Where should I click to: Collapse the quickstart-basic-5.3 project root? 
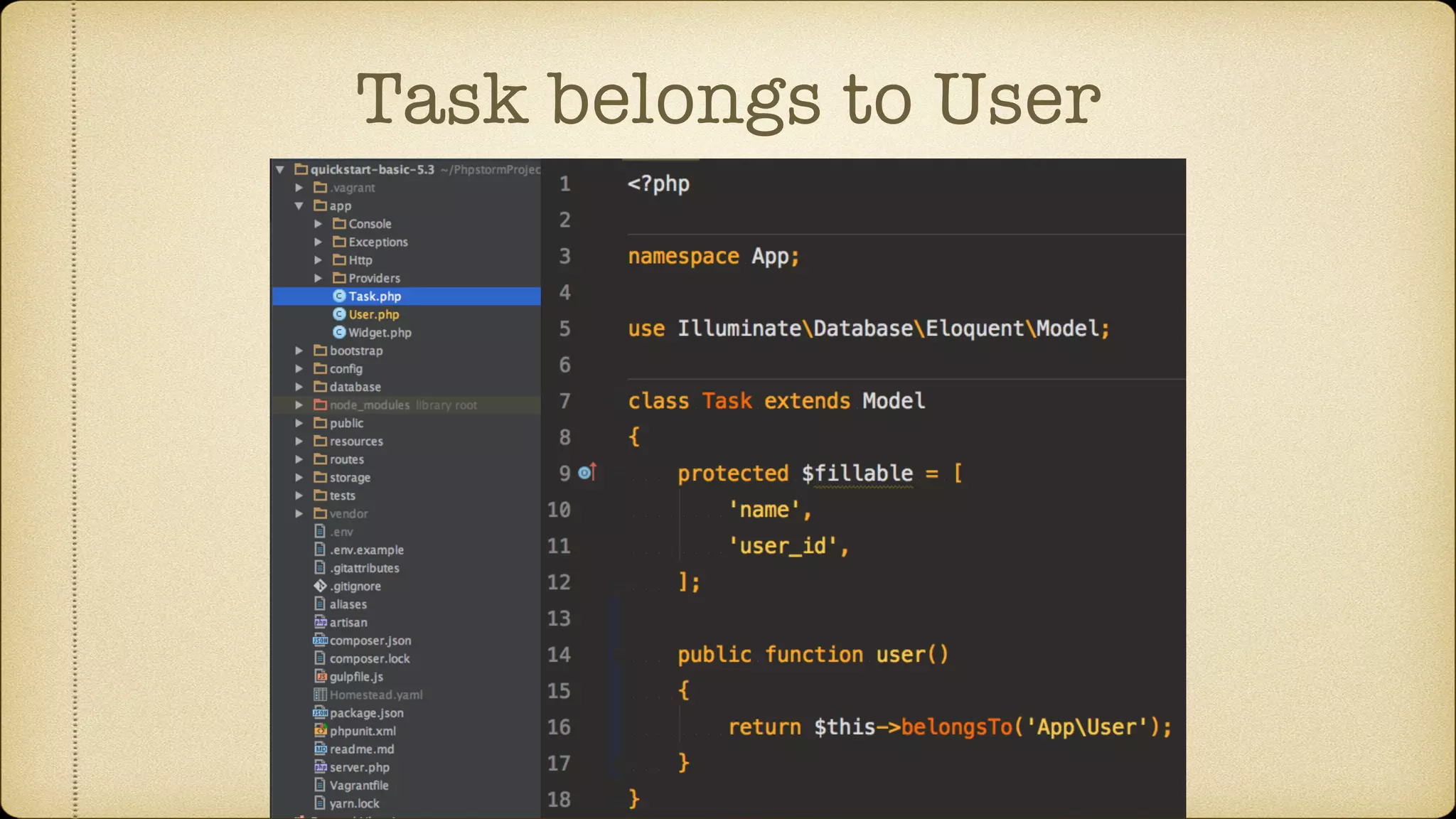pyautogui.click(x=280, y=169)
